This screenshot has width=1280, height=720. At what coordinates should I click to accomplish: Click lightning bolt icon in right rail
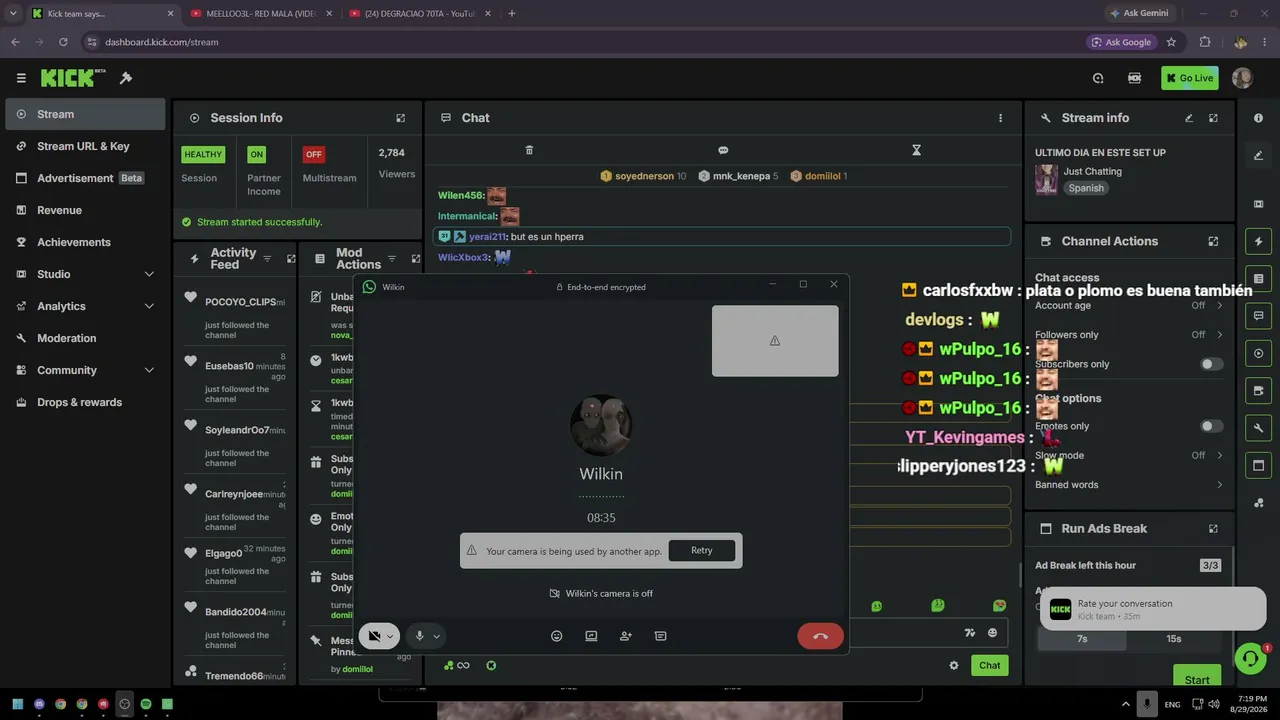[x=1258, y=241]
